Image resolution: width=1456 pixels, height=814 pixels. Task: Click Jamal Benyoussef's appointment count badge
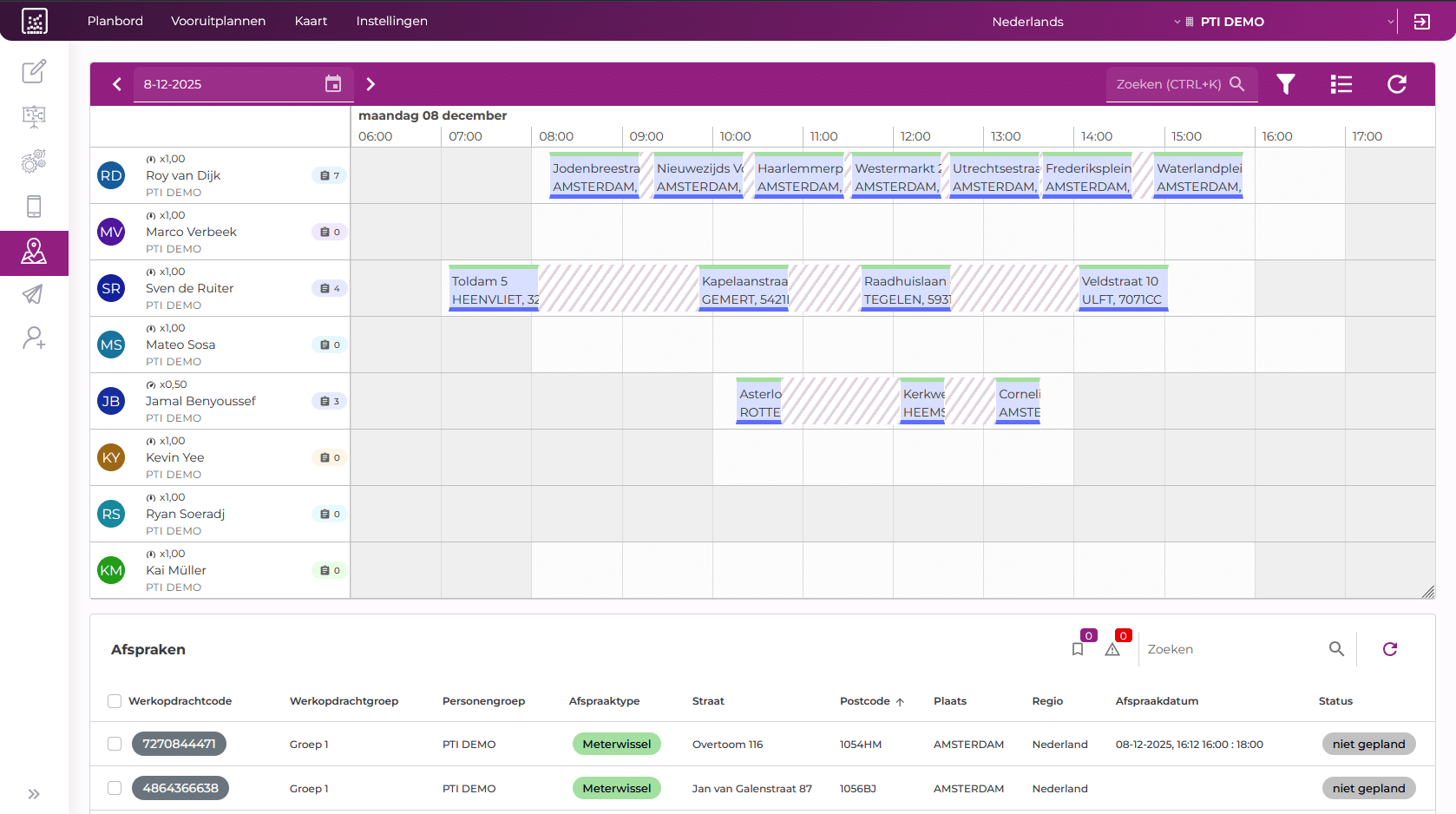pos(330,401)
